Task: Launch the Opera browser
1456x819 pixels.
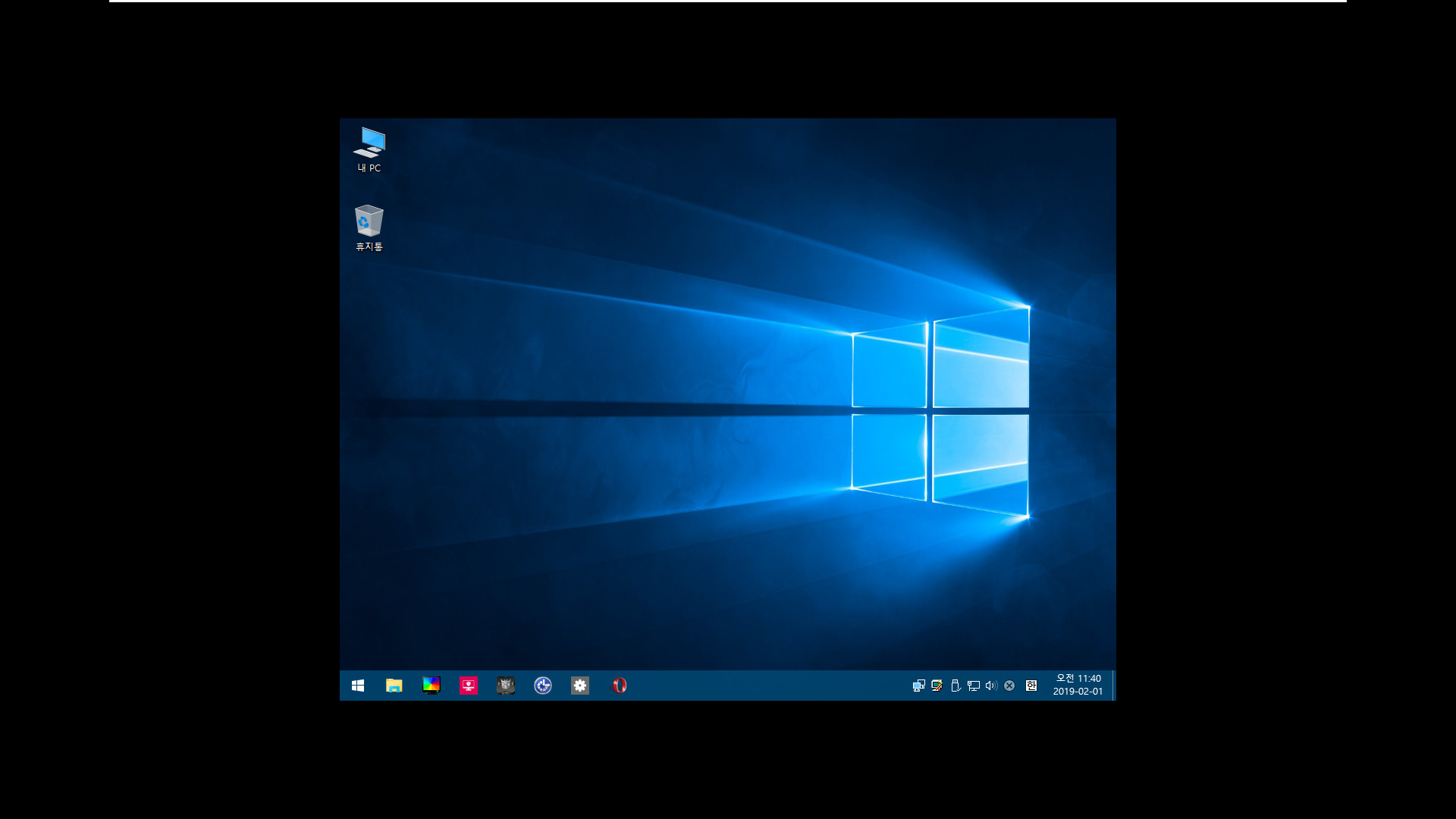Action: (x=620, y=686)
